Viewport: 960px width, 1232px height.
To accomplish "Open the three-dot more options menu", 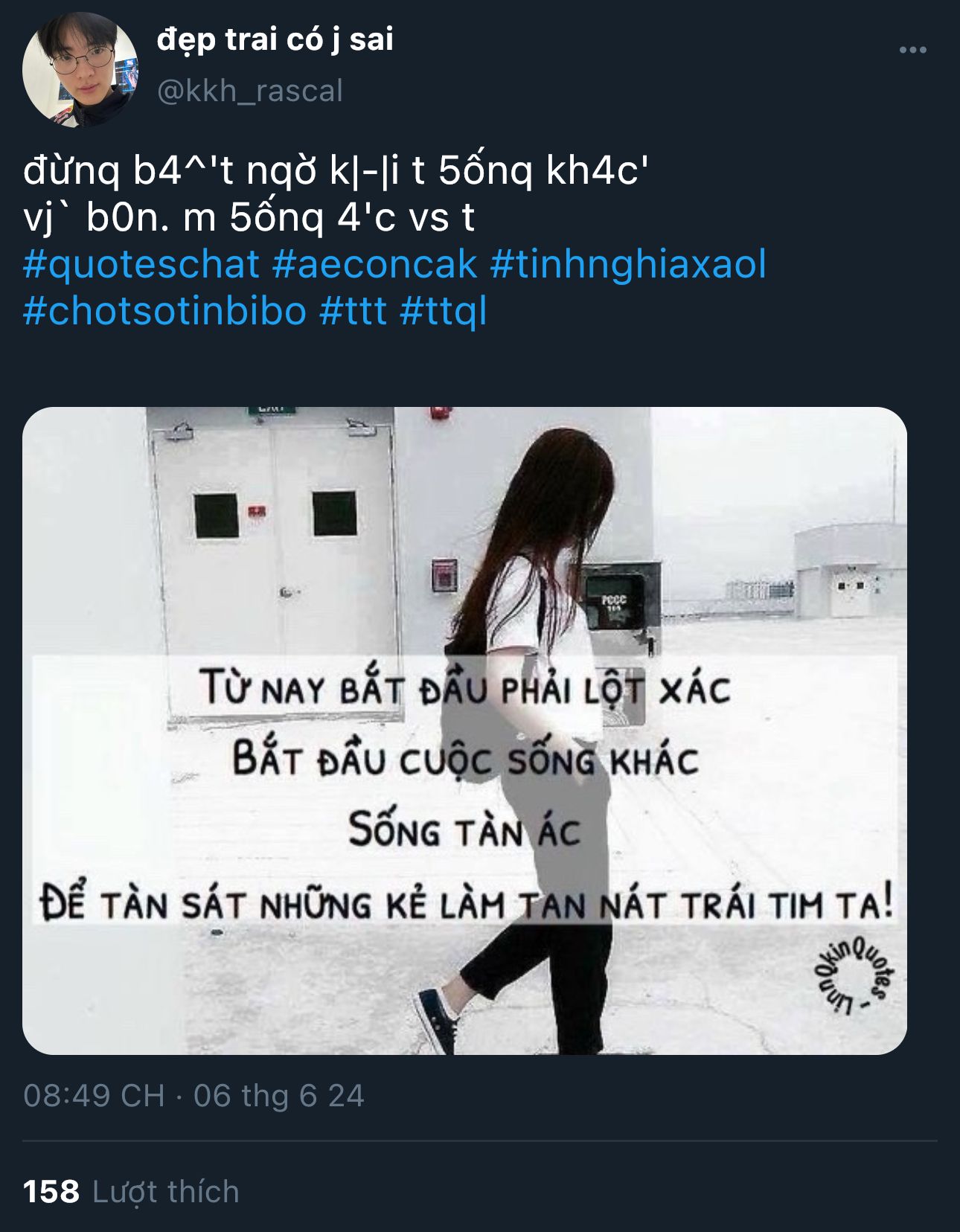I will point(912,50).
